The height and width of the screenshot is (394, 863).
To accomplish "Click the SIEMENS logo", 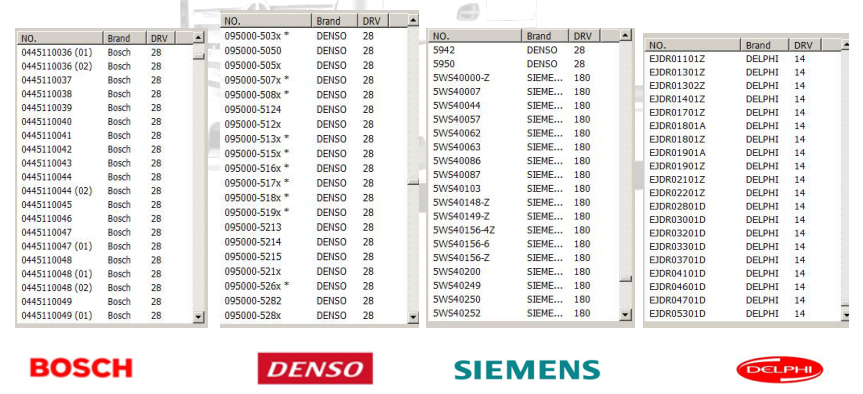I will [527, 369].
